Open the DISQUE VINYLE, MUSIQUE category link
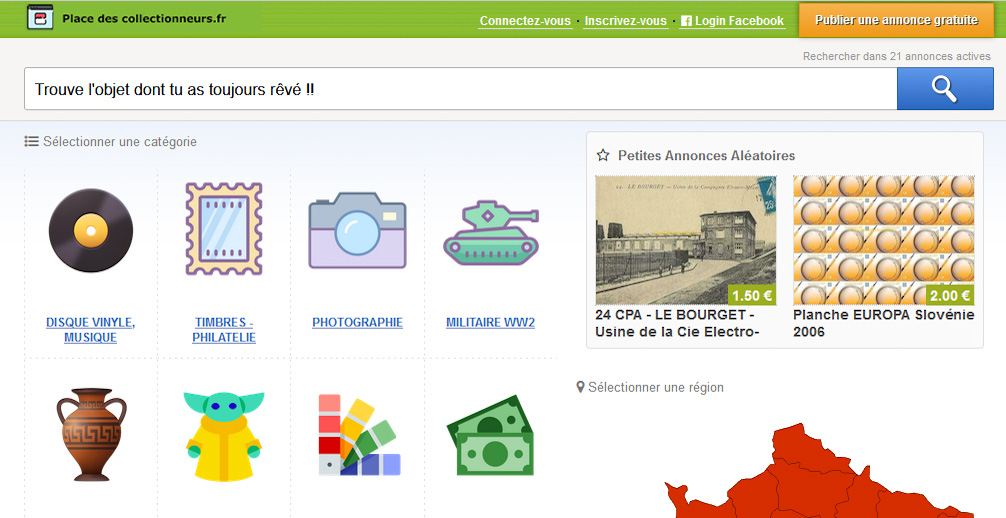Viewport: 1006px width, 518px height. (x=90, y=330)
